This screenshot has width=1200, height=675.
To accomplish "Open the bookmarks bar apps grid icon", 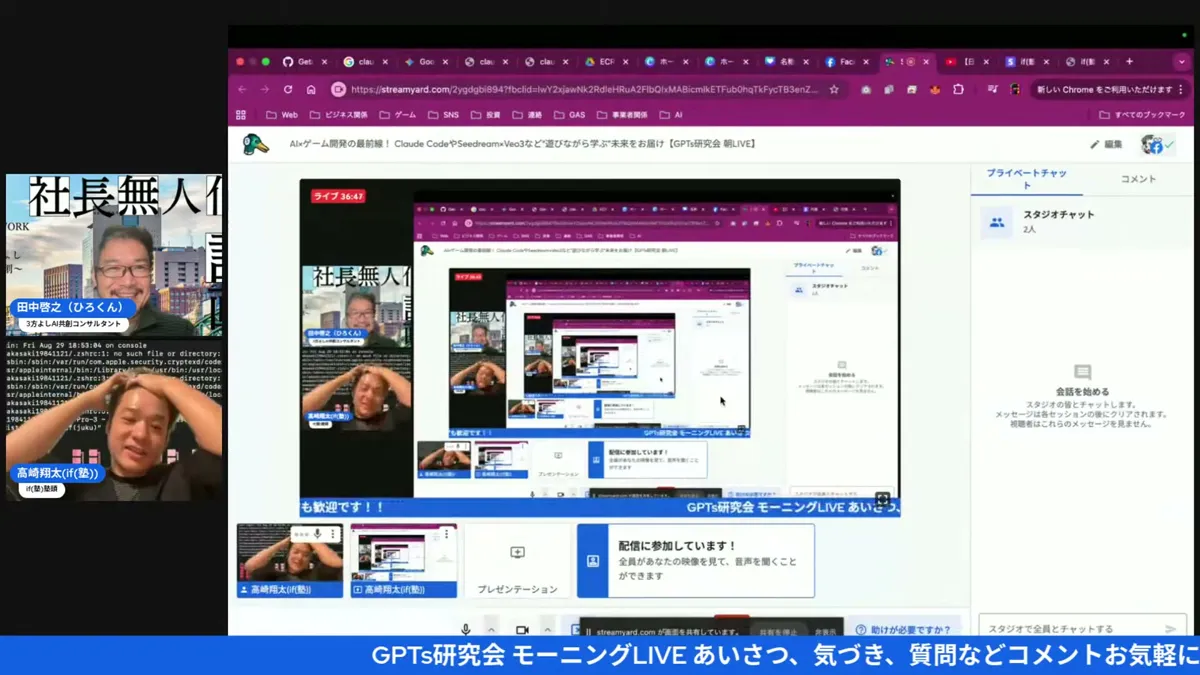I will [241, 115].
